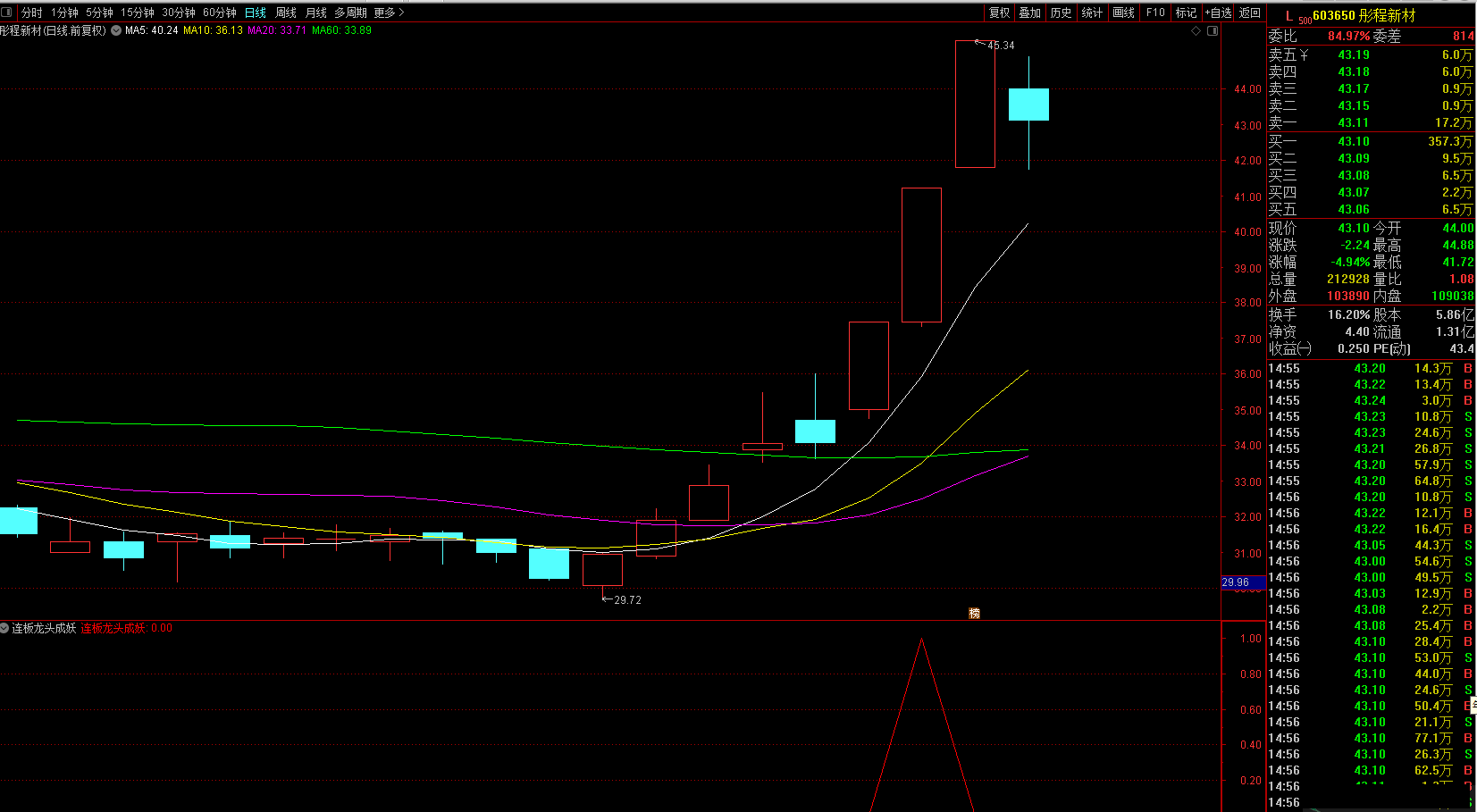1477x812 pixels.
Task: Click the 净资 value 4.40
Action: [1356, 331]
